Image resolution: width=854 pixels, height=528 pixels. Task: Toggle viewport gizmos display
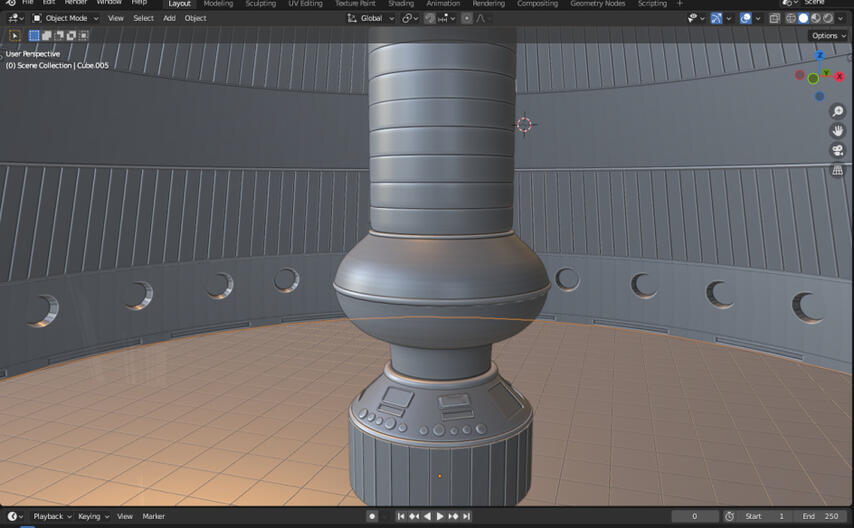[x=716, y=19]
